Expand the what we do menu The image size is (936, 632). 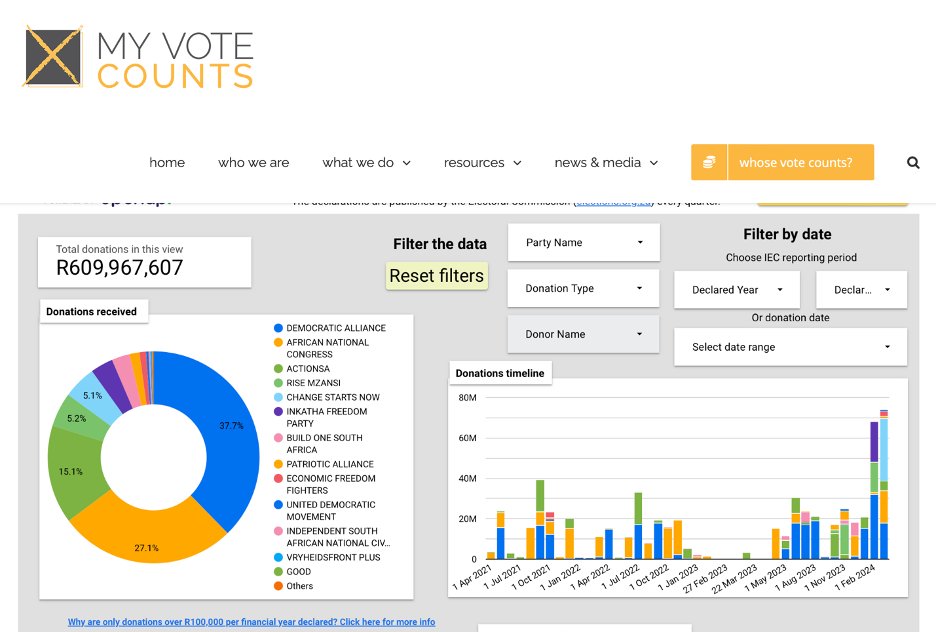coord(367,162)
